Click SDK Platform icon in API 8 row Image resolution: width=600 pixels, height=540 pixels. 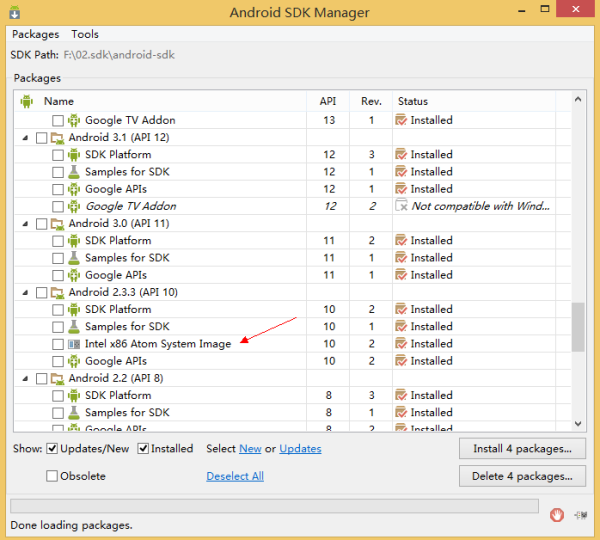(x=74, y=396)
